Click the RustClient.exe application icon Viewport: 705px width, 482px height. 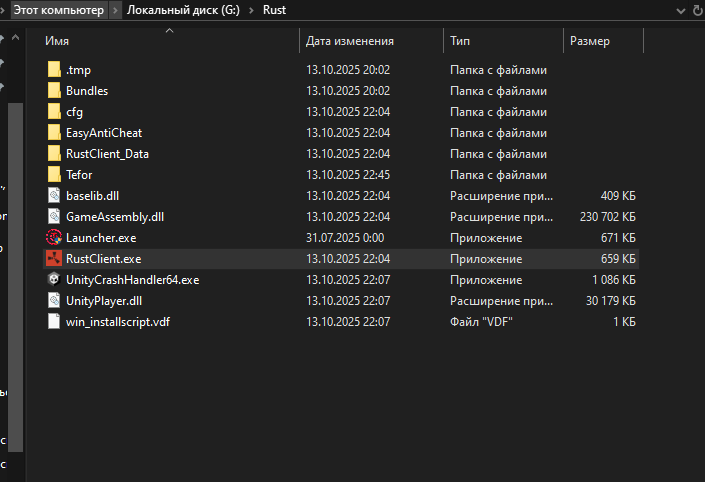pyautogui.click(x=54, y=258)
